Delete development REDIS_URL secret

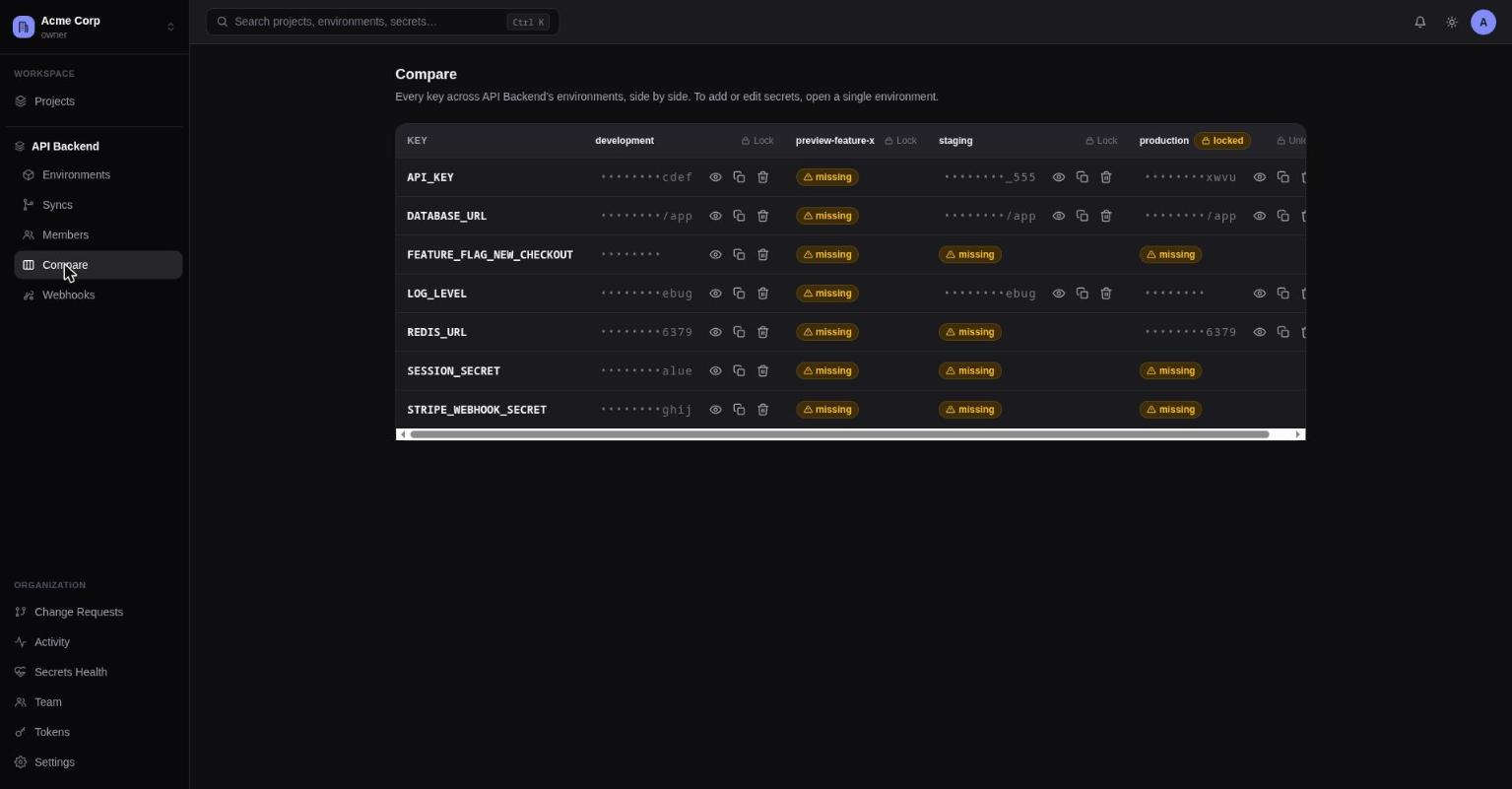[762, 332]
